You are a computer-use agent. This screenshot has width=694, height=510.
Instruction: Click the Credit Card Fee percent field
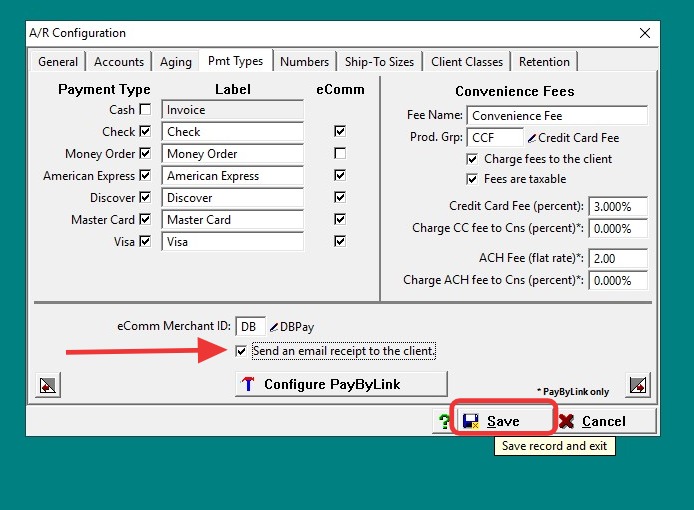click(x=618, y=207)
